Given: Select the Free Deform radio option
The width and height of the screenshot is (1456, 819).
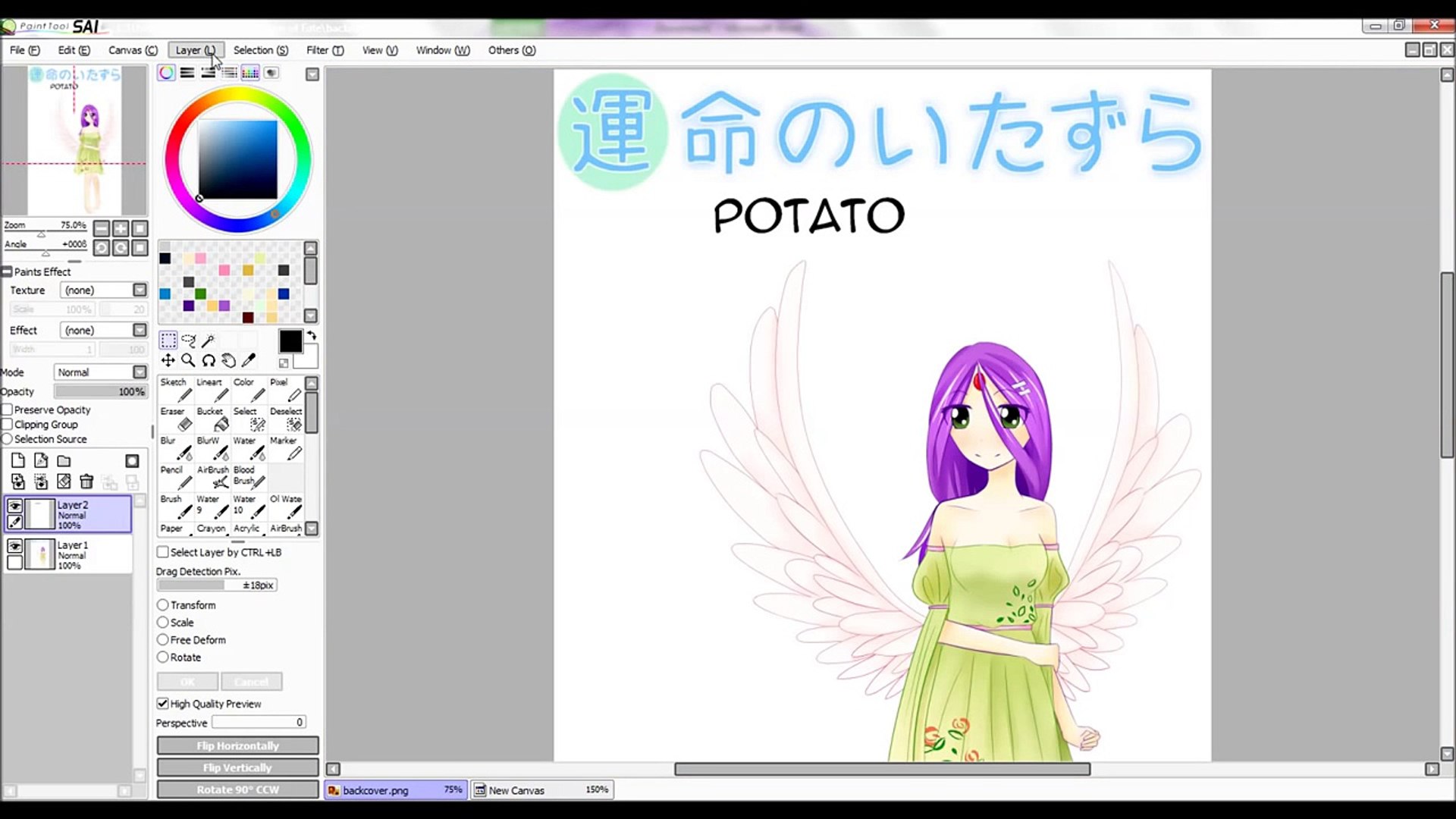Looking at the screenshot, I should click(162, 640).
